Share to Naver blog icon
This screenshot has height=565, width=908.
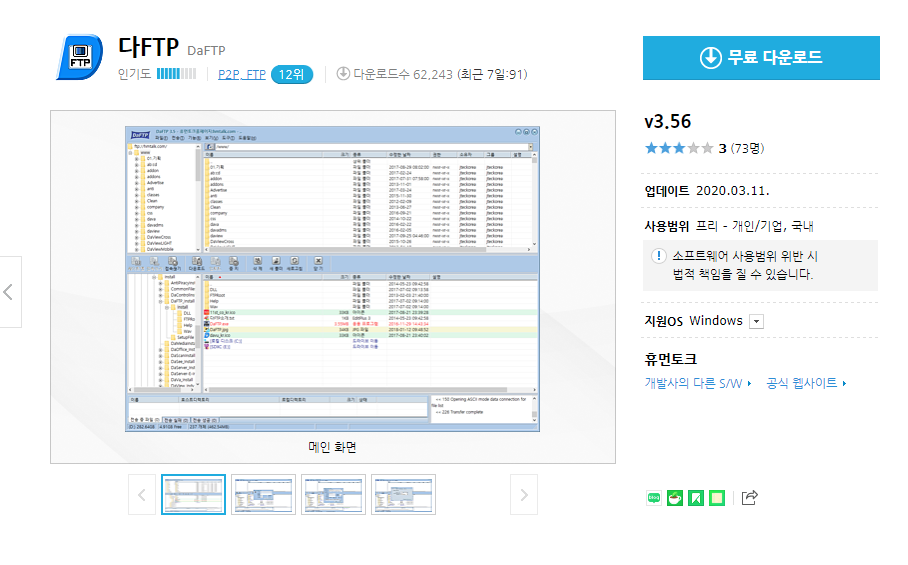pyautogui.click(x=654, y=498)
